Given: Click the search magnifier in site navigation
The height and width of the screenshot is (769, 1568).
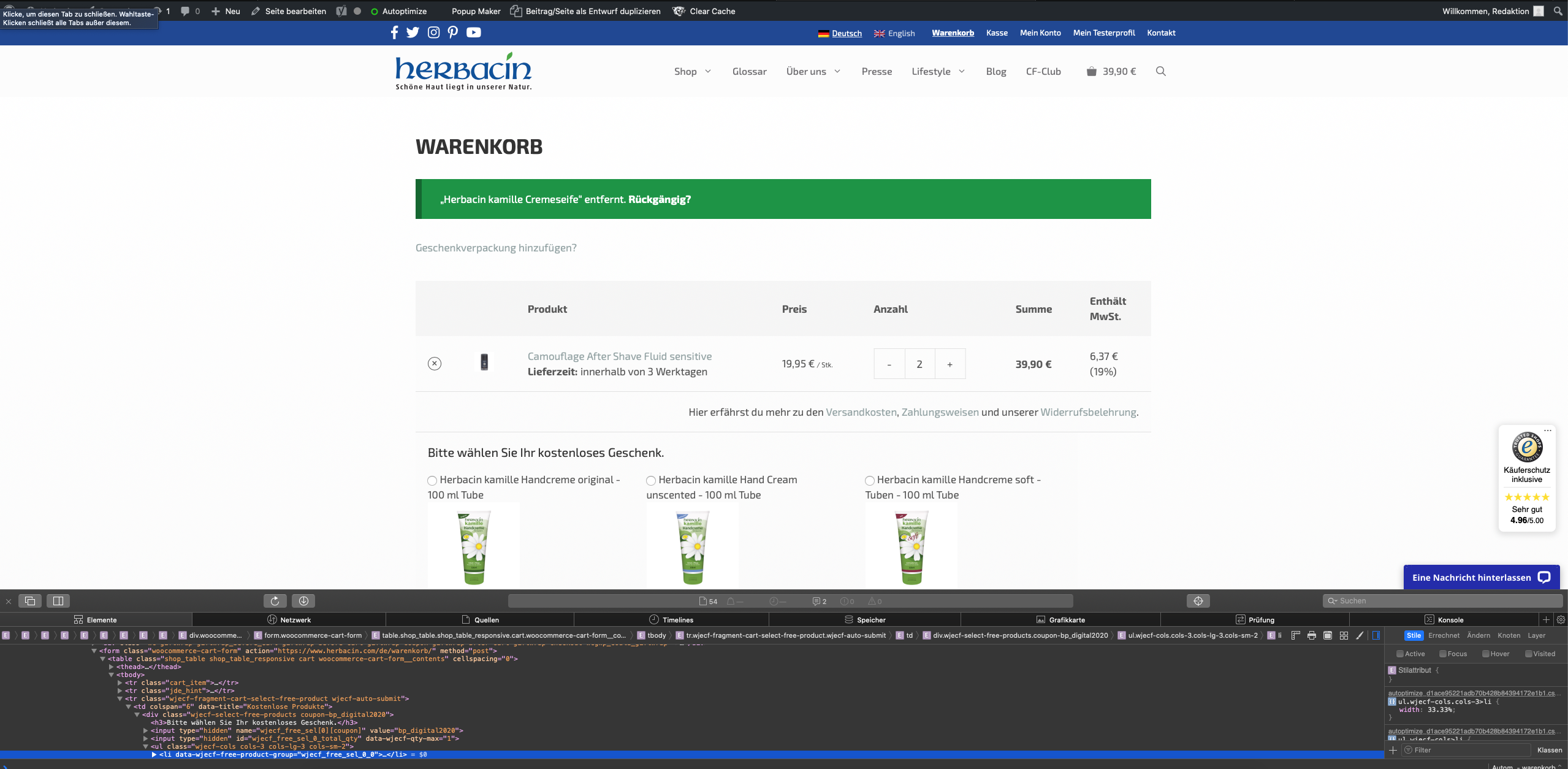Looking at the screenshot, I should pyautogui.click(x=1160, y=71).
